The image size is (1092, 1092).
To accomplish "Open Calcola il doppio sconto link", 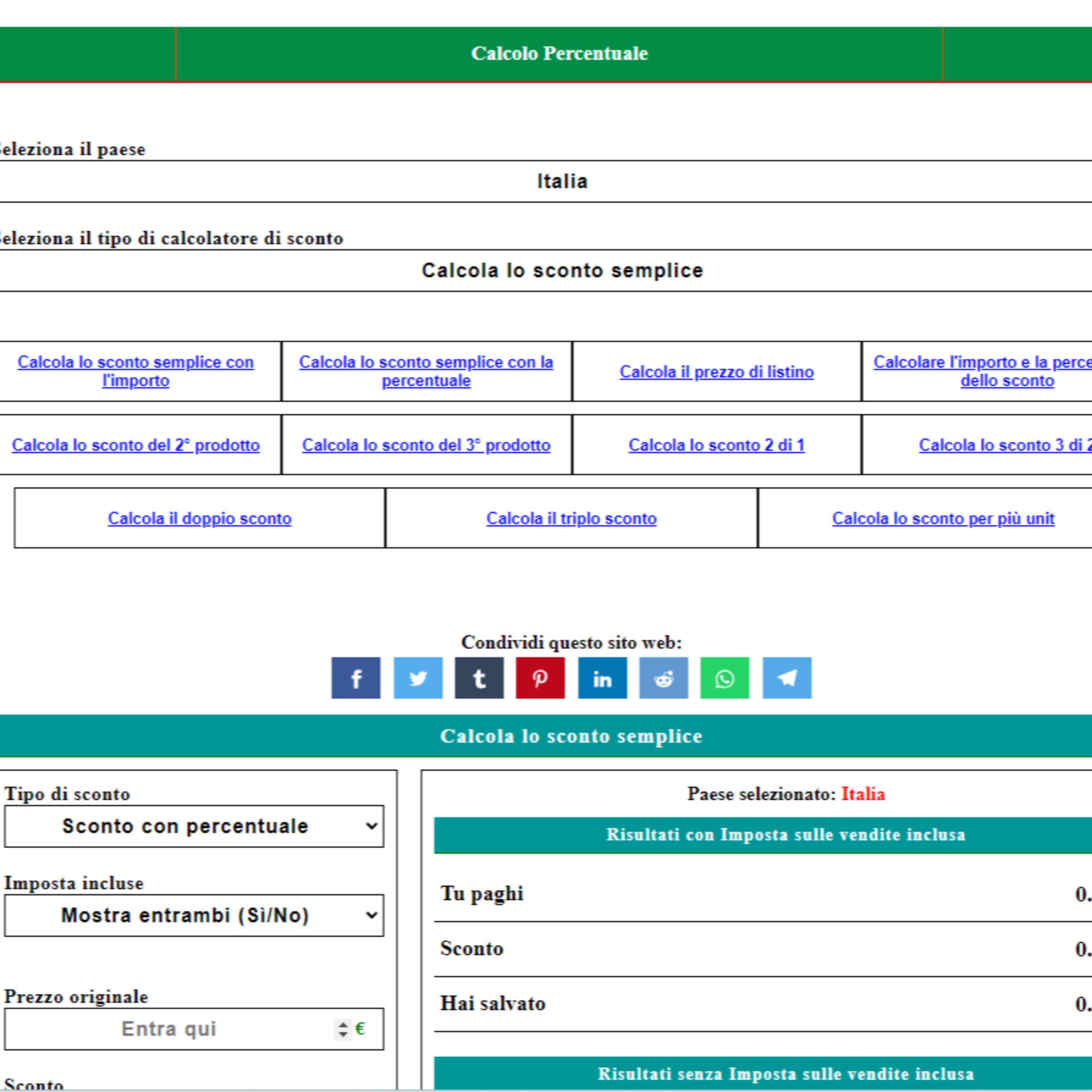I will (199, 518).
